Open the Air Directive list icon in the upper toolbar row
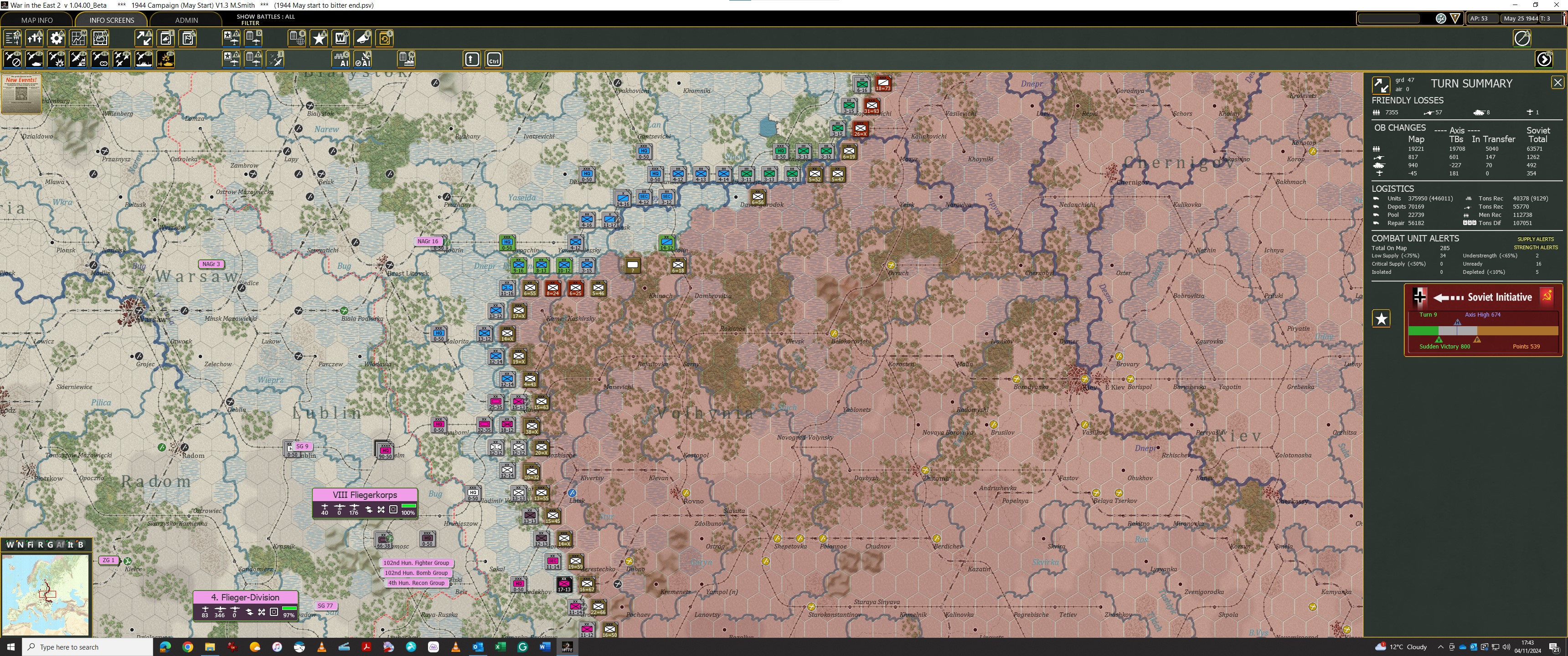The image size is (1568, 656). tap(254, 38)
